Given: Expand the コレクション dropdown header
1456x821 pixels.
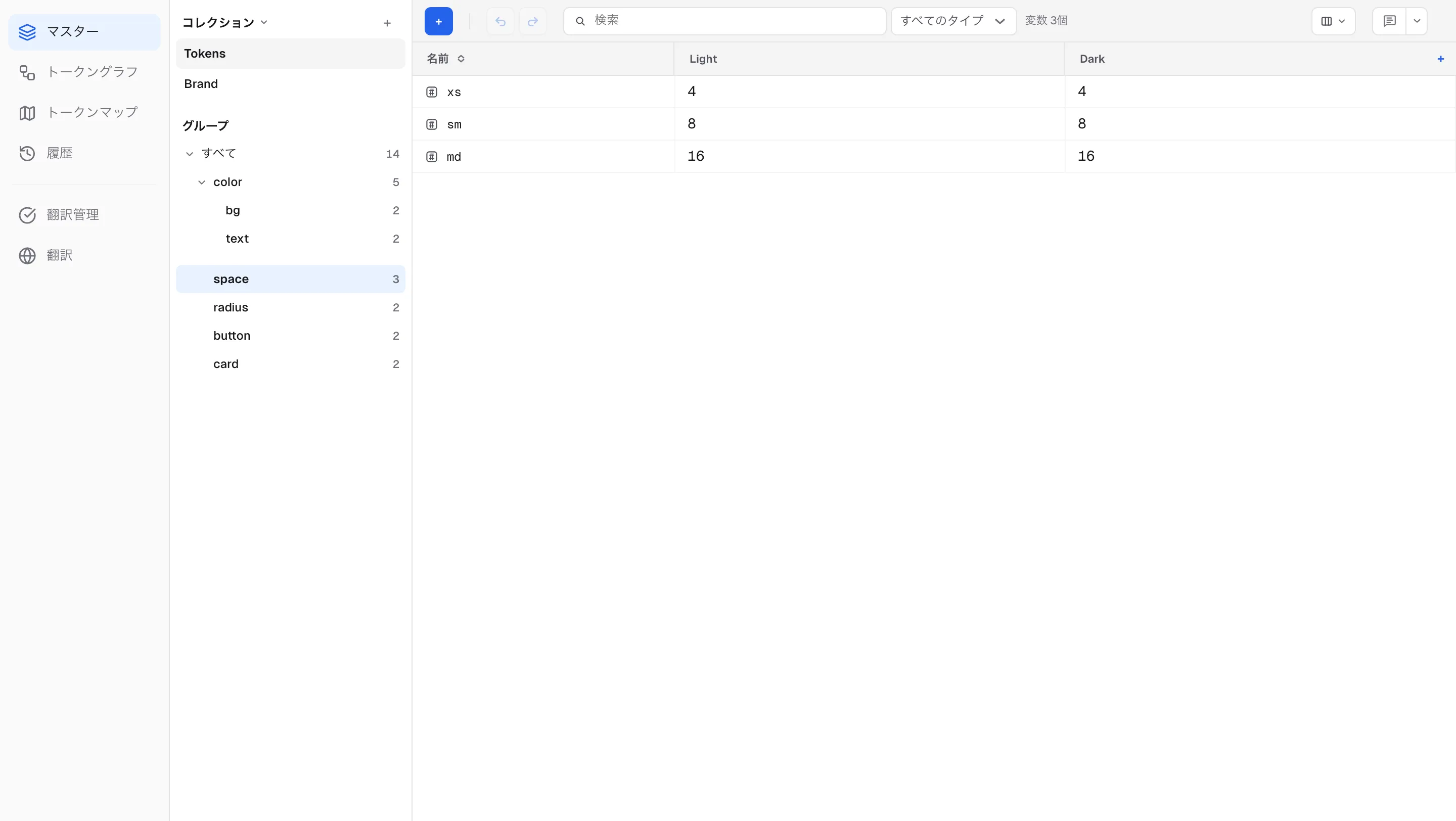Looking at the screenshot, I should click(224, 23).
